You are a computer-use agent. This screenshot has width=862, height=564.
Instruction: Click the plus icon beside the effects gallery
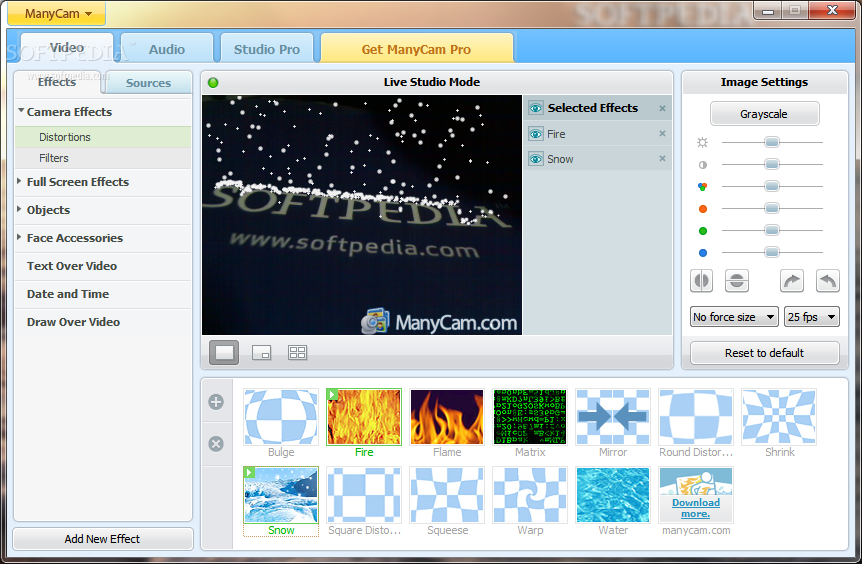pyautogui.click(x=216, y=402)
